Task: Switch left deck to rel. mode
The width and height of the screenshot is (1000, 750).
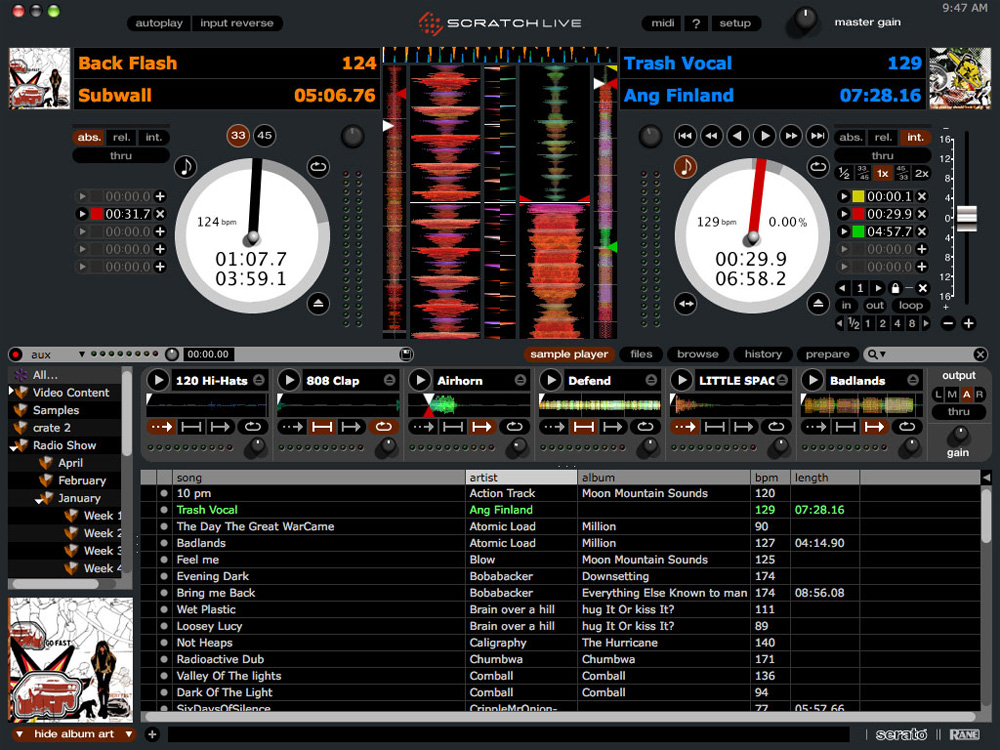Action: point(121,137)
